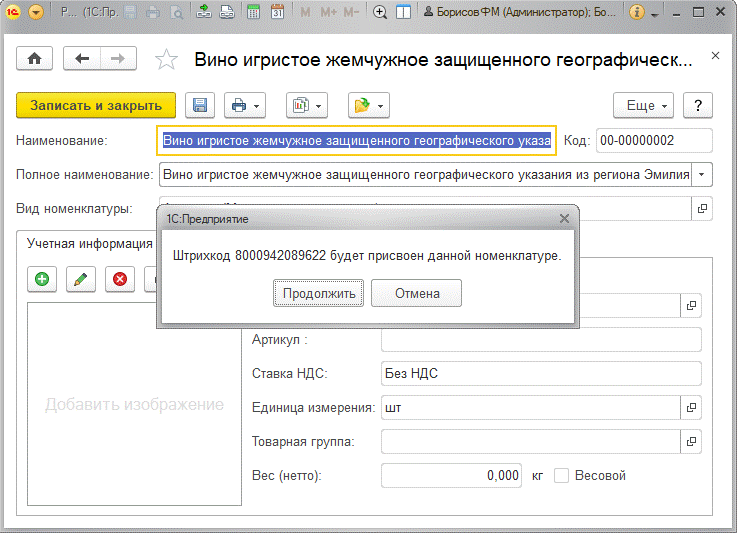This screenshot has width=737, height=534.
Task: Click the Вес (нетто) field
Action: click(451, 475)
